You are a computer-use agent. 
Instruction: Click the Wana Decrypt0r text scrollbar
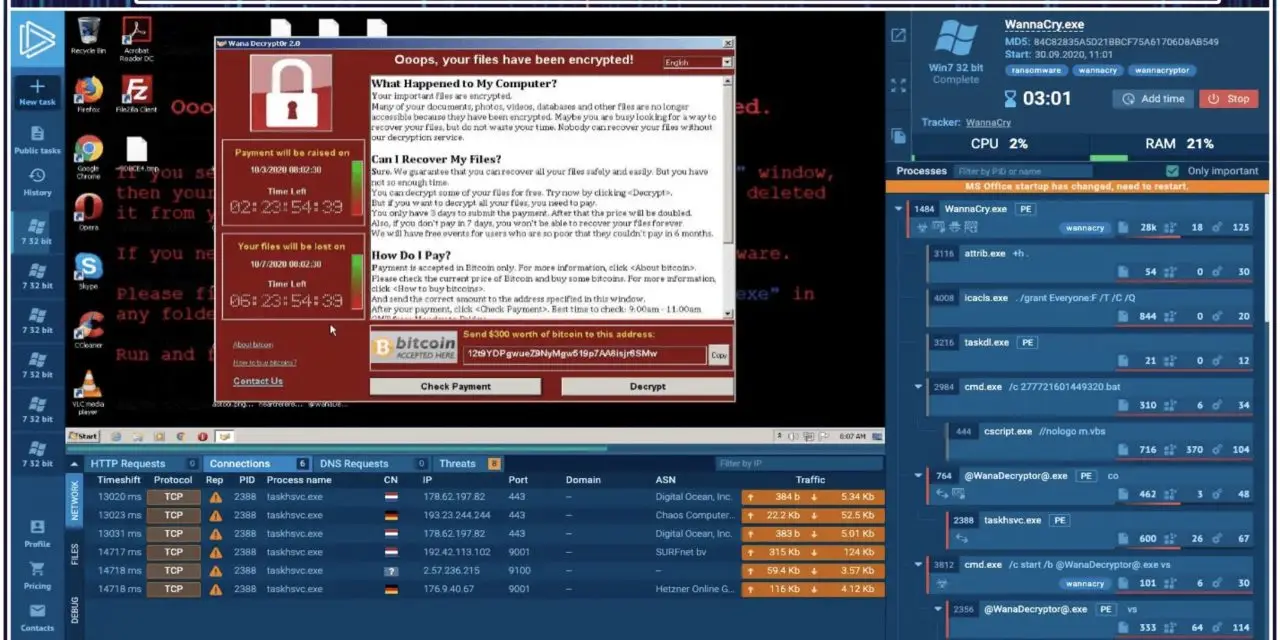pos(728,195)
